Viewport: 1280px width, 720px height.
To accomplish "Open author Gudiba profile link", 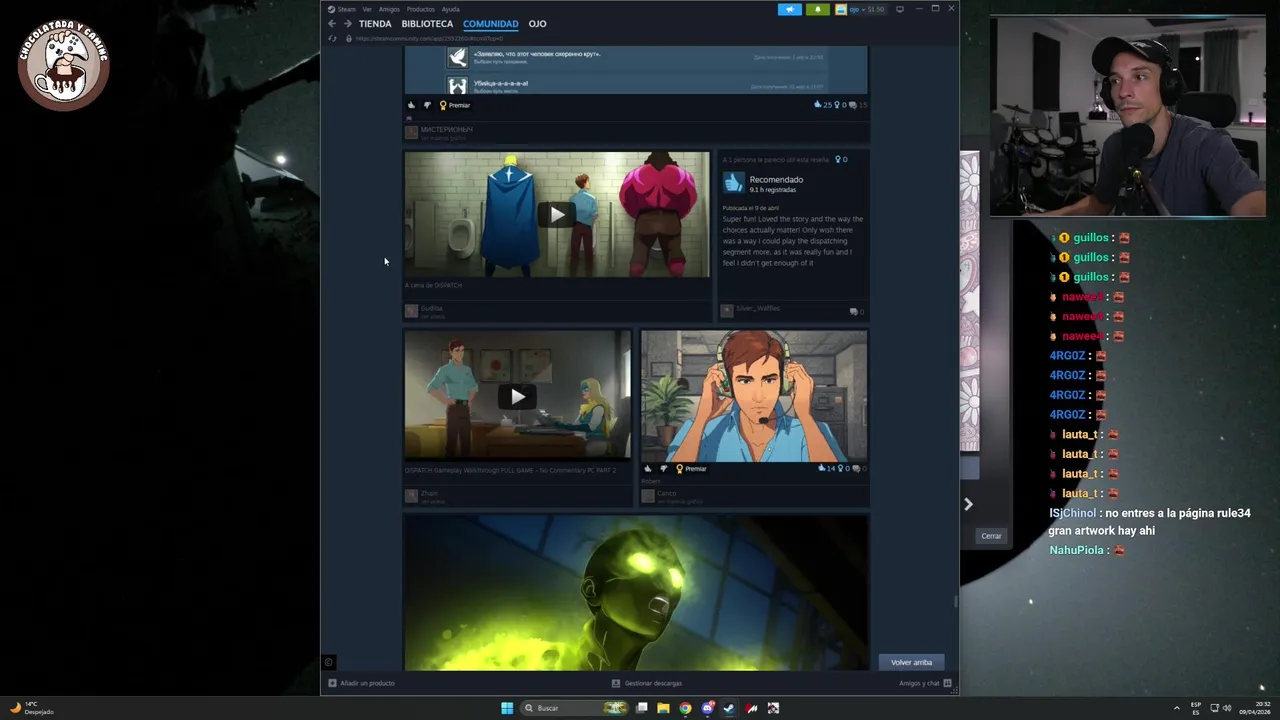I will pos(431,308).
